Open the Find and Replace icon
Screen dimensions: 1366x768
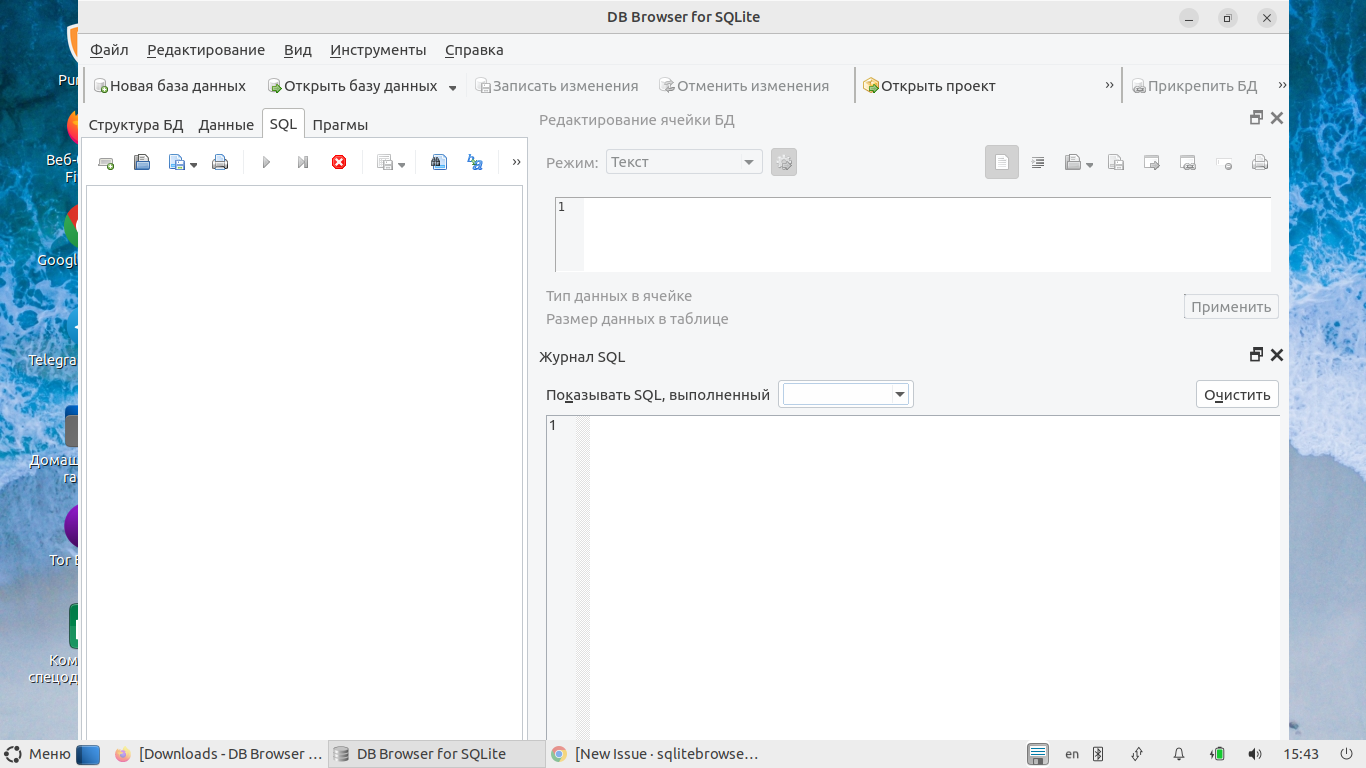[x=438, y=162]
